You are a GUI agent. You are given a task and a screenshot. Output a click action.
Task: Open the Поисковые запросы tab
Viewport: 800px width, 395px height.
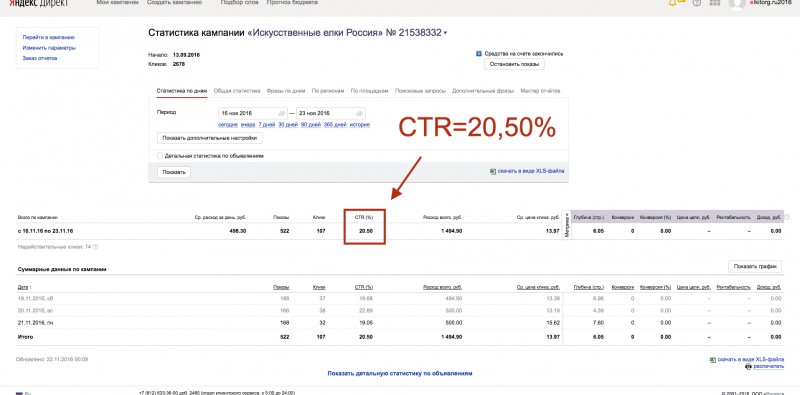pyautogui.click(x=420, y=91)
